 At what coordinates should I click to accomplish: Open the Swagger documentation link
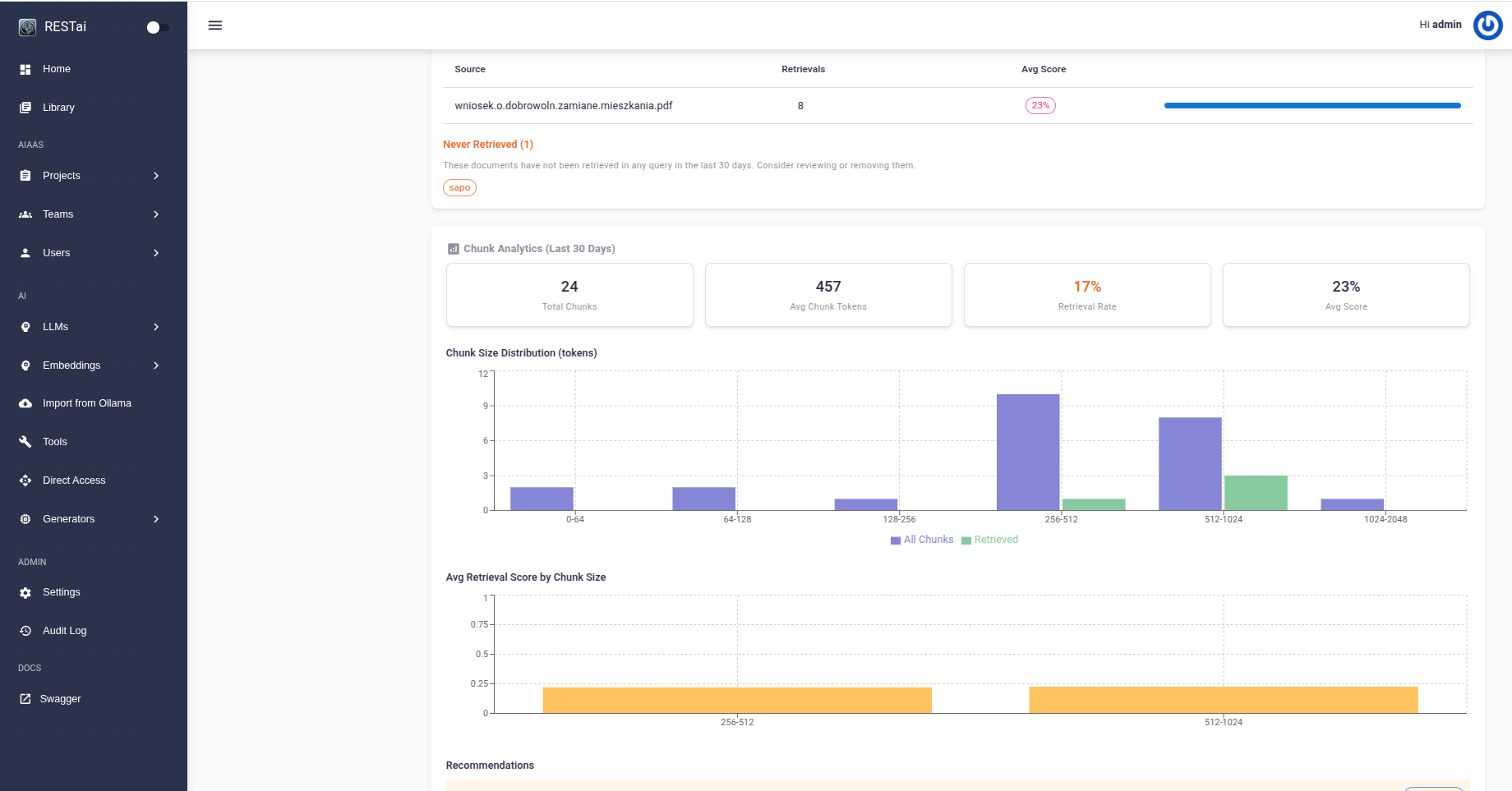pyautogui.click(x=59, y=698)
